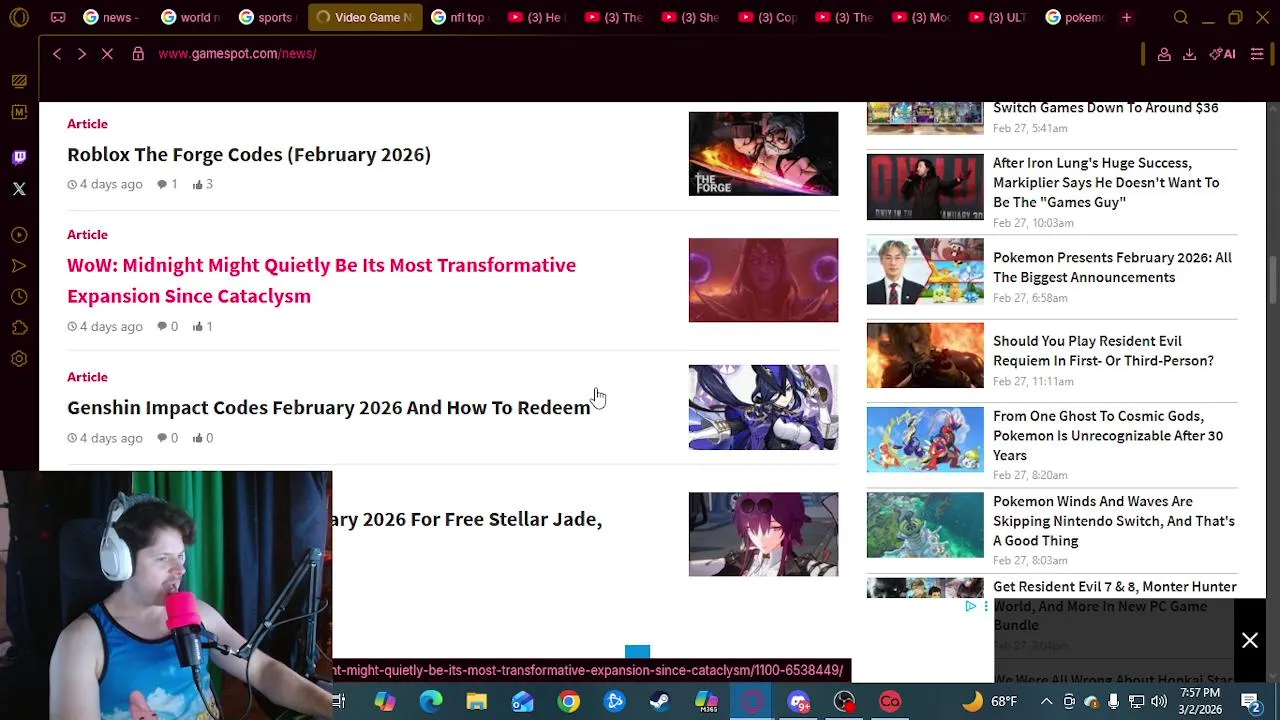Open Pokemon Unrecognizable After 30 Years article
Image resolution: width=1280 pixels, height=720 pixels.
pos(1108,436)
